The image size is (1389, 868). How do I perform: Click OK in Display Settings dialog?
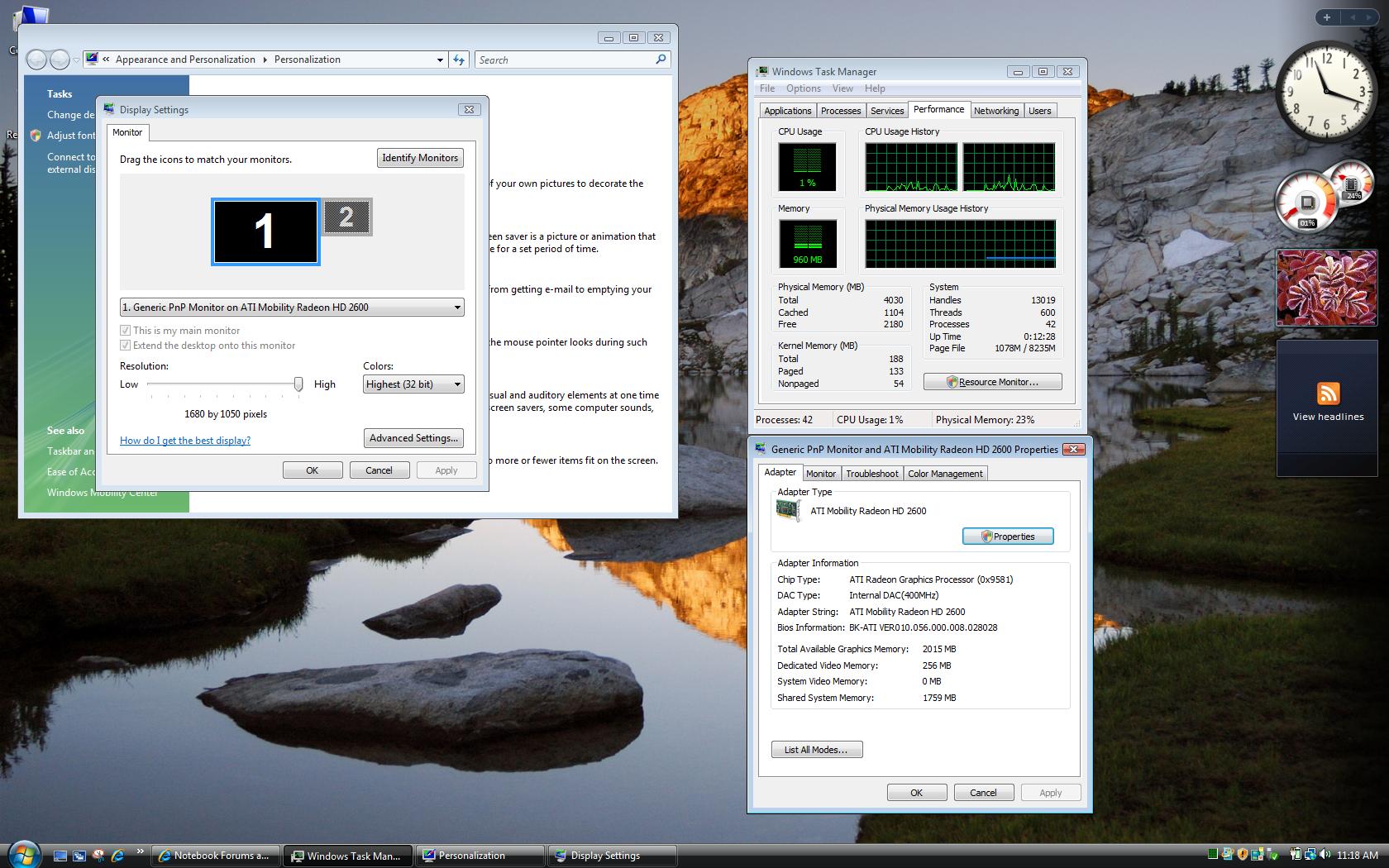(x=313, y=470)
